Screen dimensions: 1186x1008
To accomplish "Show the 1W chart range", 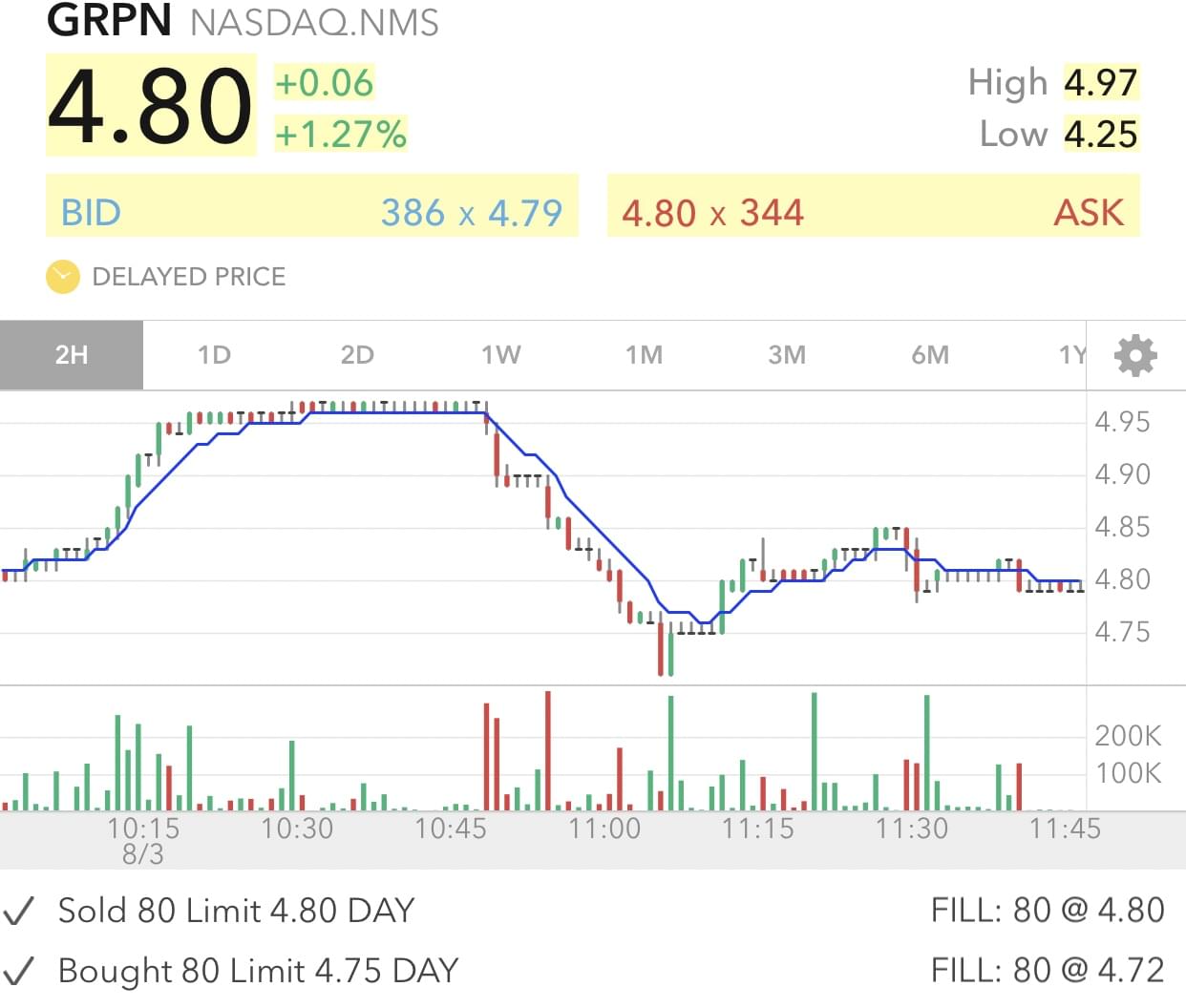I will click(x=500, y=355).
